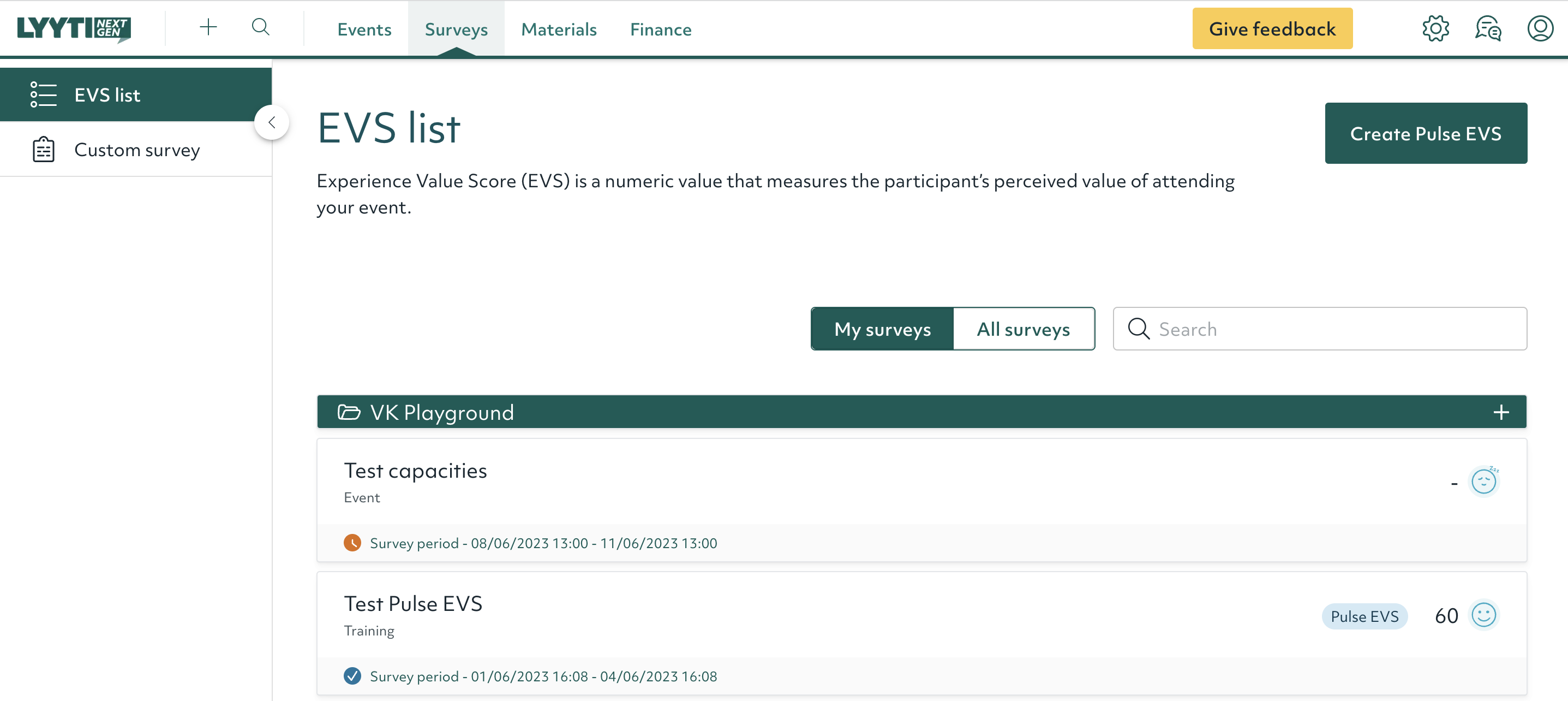Click the Create Pulse EVS button

[1426, 133]
